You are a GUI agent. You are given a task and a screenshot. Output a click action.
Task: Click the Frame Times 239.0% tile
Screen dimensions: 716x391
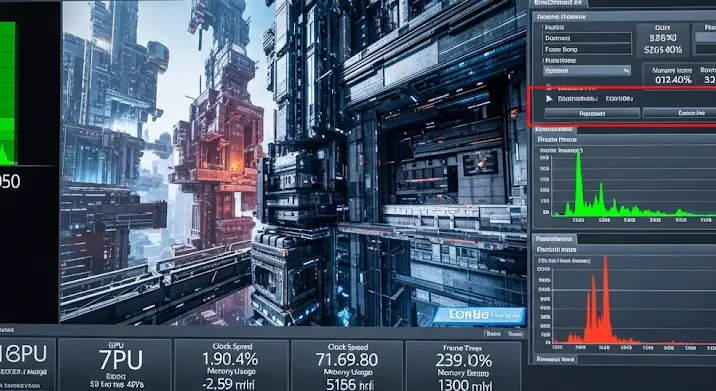point(463,365)
